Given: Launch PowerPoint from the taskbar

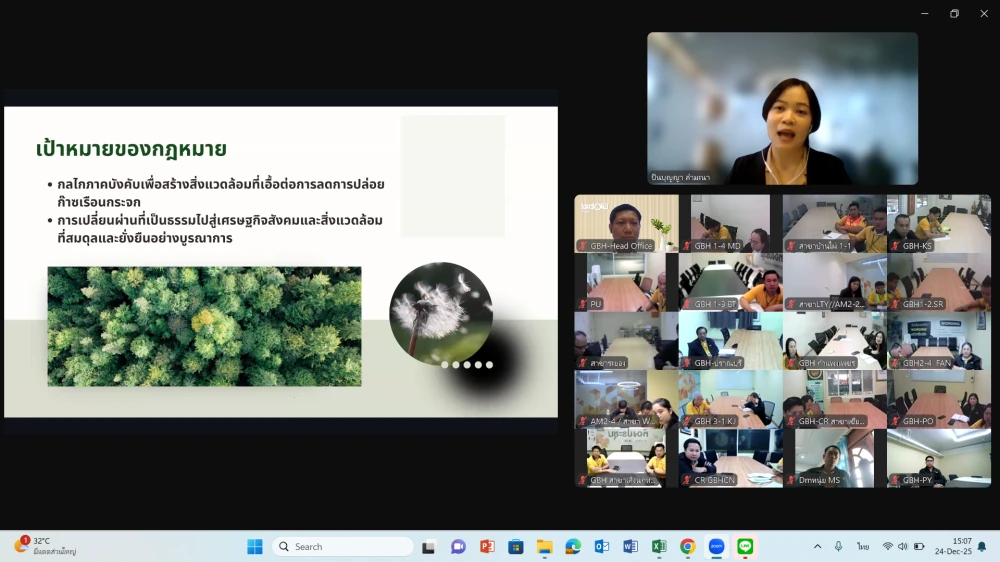Looking at the screenshot, I should click(487, 546).
